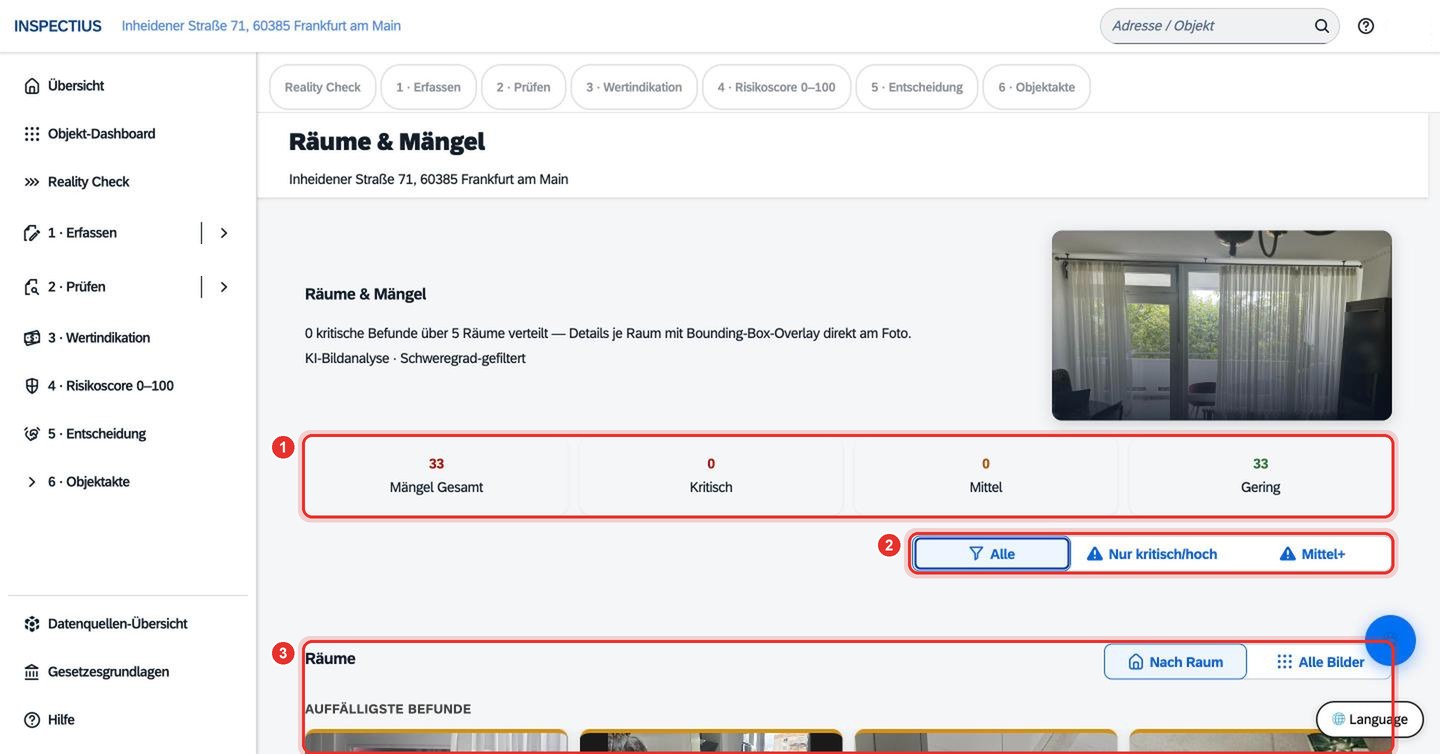1440x754 pixels.
Task: Select the Wertindikation money icon
Action: pos(32,338)
